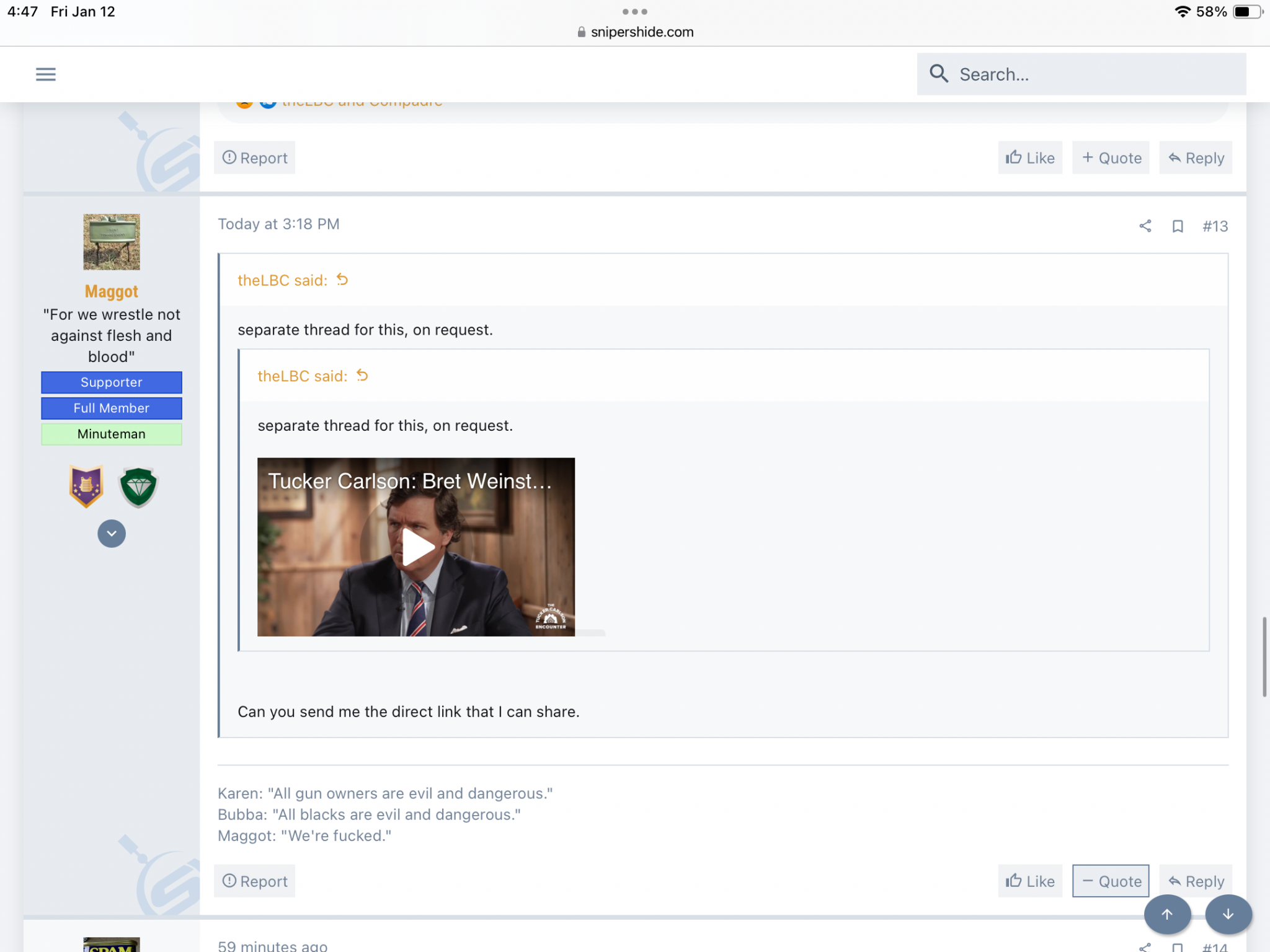Click the Tucker Carlson Encounter logo watermark

click(x=551, y=617)
